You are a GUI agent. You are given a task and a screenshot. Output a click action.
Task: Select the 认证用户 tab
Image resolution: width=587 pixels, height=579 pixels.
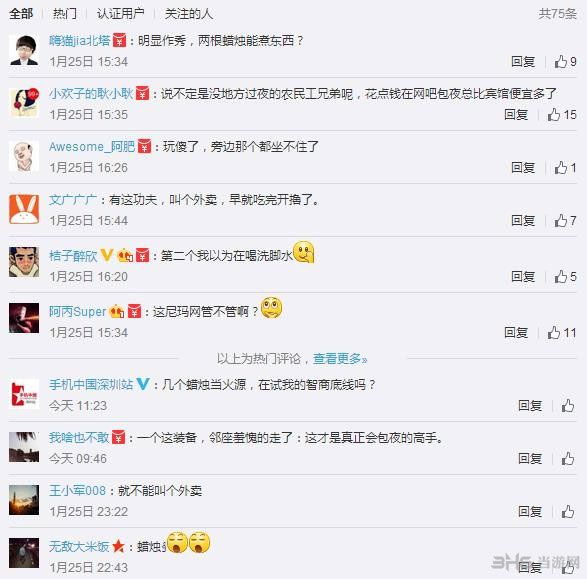[x=121, y=14]
